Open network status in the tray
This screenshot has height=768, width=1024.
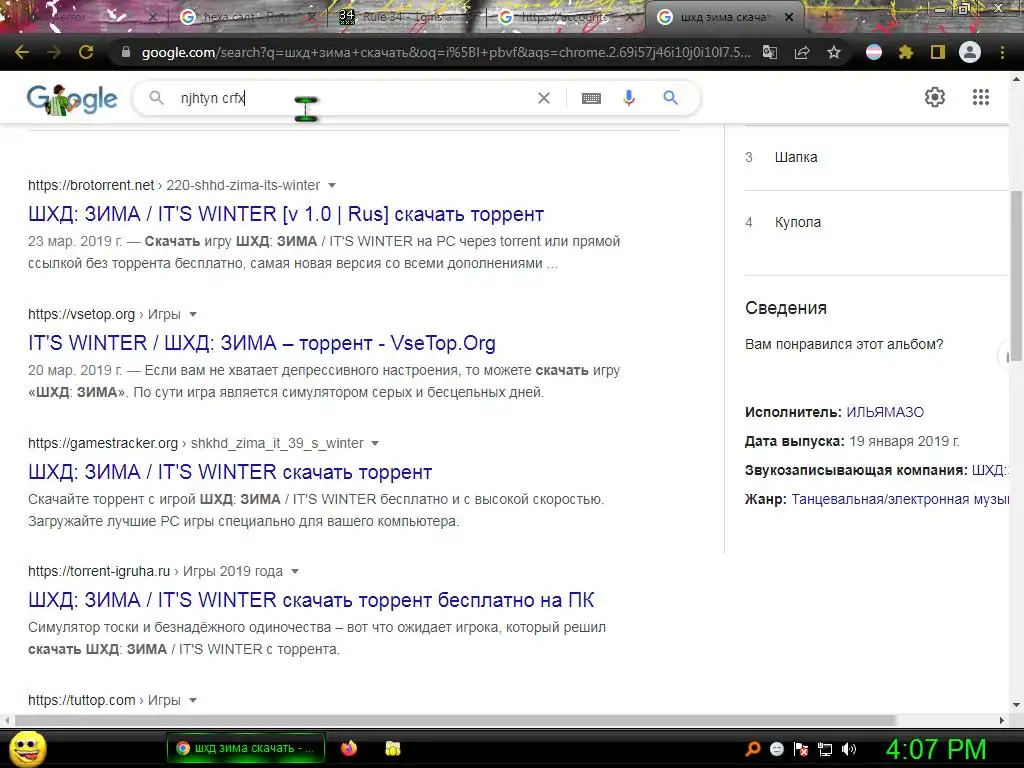[x=825, y=749]
